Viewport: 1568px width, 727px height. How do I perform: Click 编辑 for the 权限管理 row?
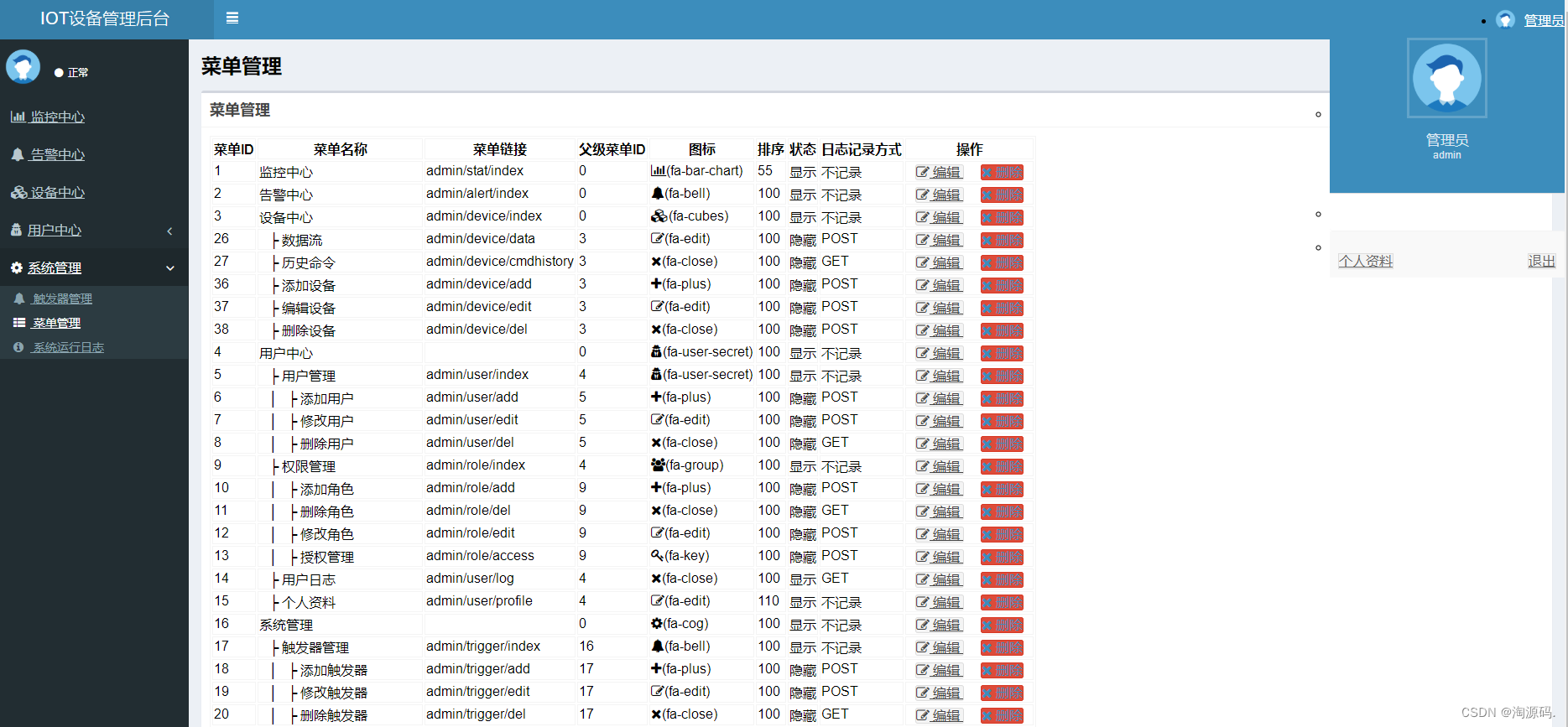click(x=939, y=466)
